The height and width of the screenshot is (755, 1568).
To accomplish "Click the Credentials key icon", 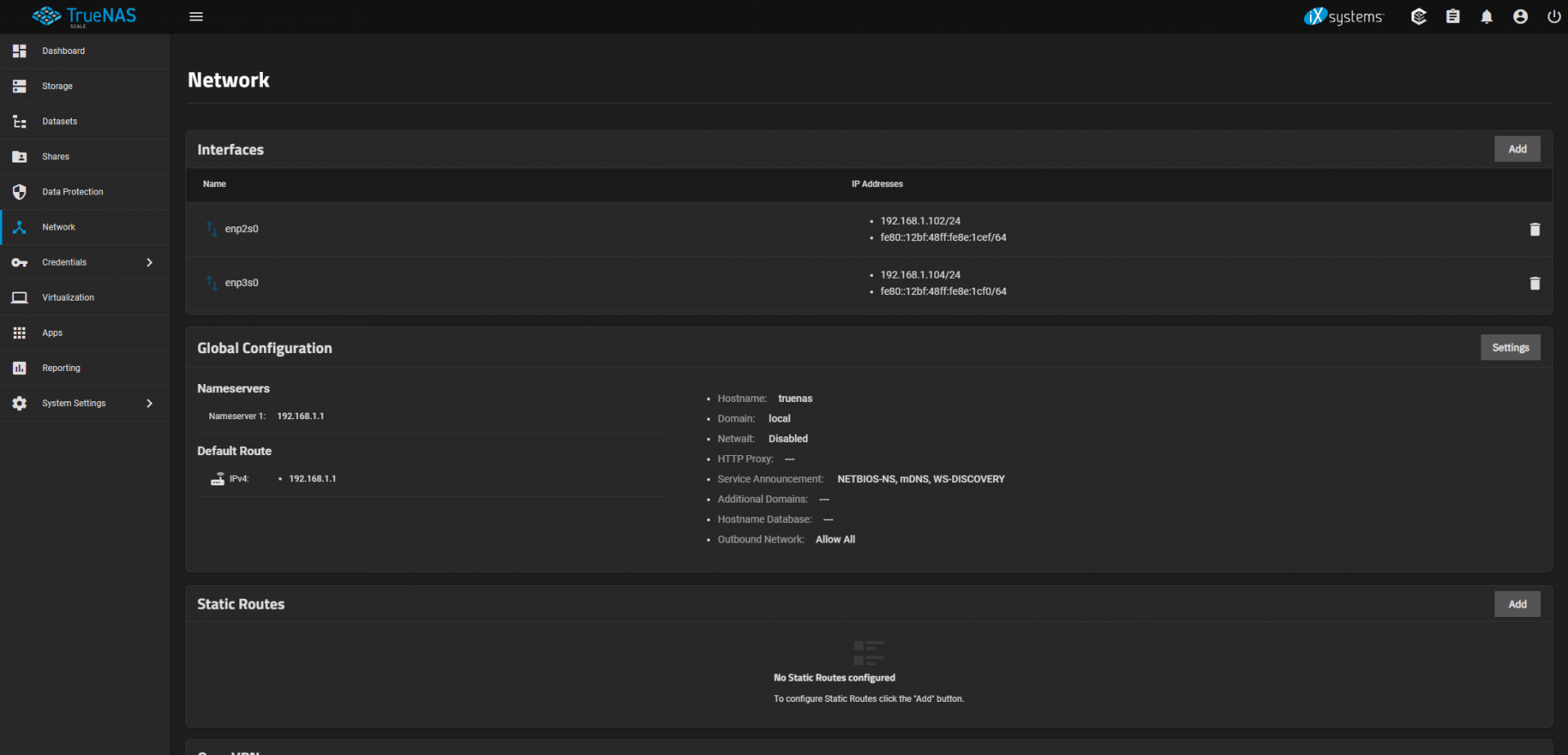I will pos(20,262).
